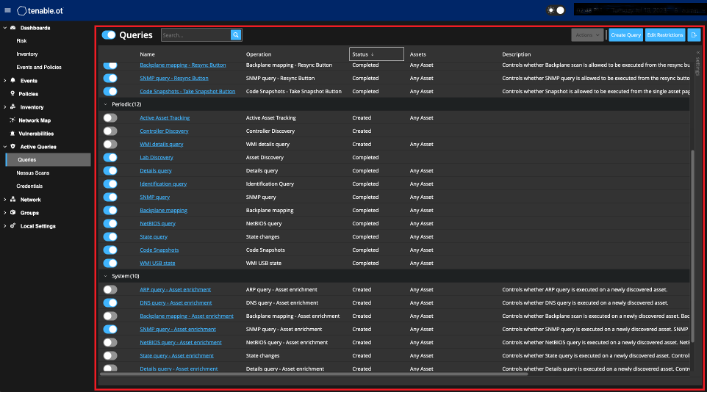Screen dimensions: 710x395
Task: Expand the Network sidebar section
Action: (5, 199)
